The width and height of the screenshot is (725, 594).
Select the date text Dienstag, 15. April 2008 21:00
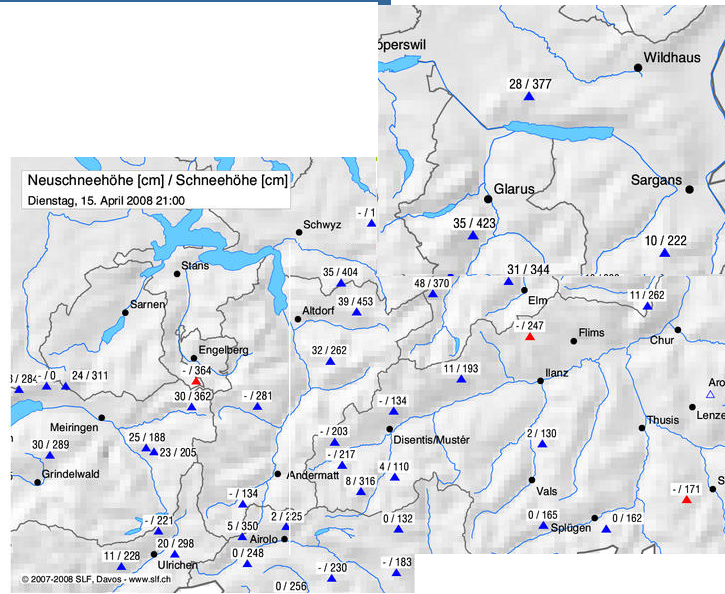[x=106, y=201]
